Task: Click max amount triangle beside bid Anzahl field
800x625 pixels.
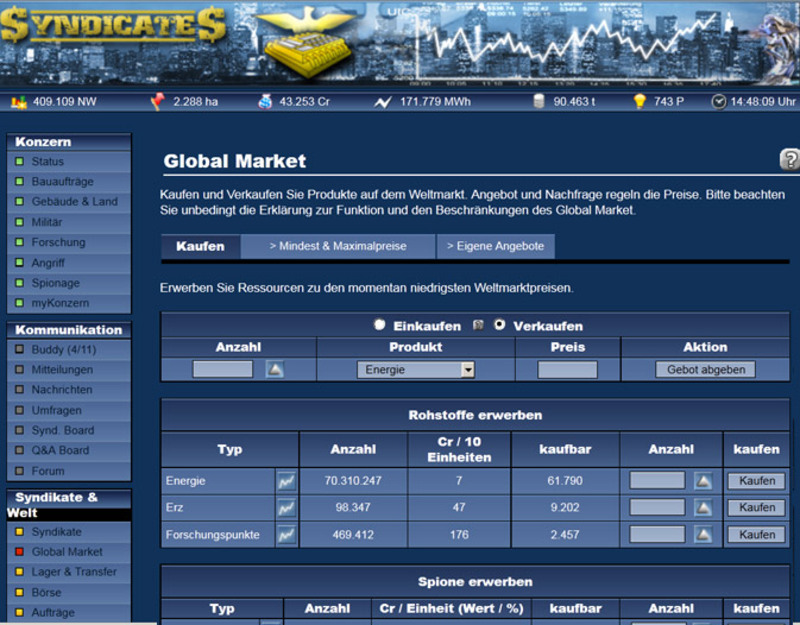Action: 275,369
